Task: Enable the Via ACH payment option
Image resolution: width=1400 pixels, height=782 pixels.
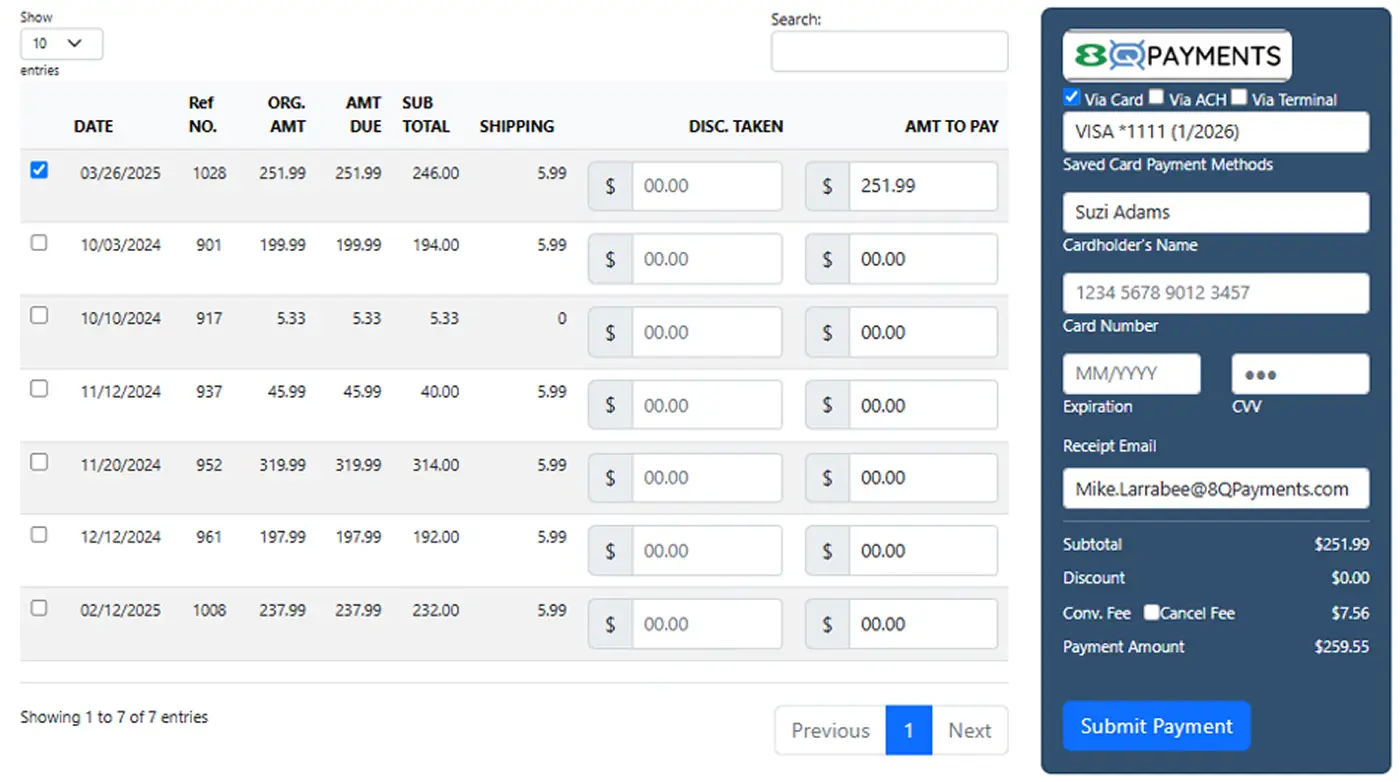Action: tap(1156, 98)
